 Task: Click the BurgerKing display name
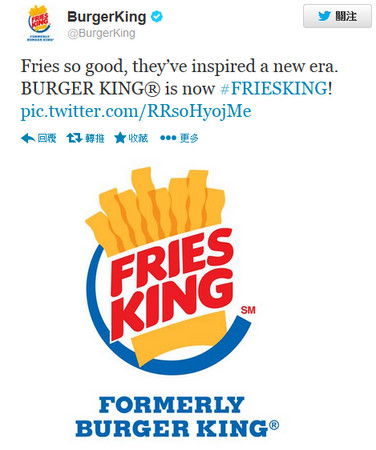pos(107,17)
